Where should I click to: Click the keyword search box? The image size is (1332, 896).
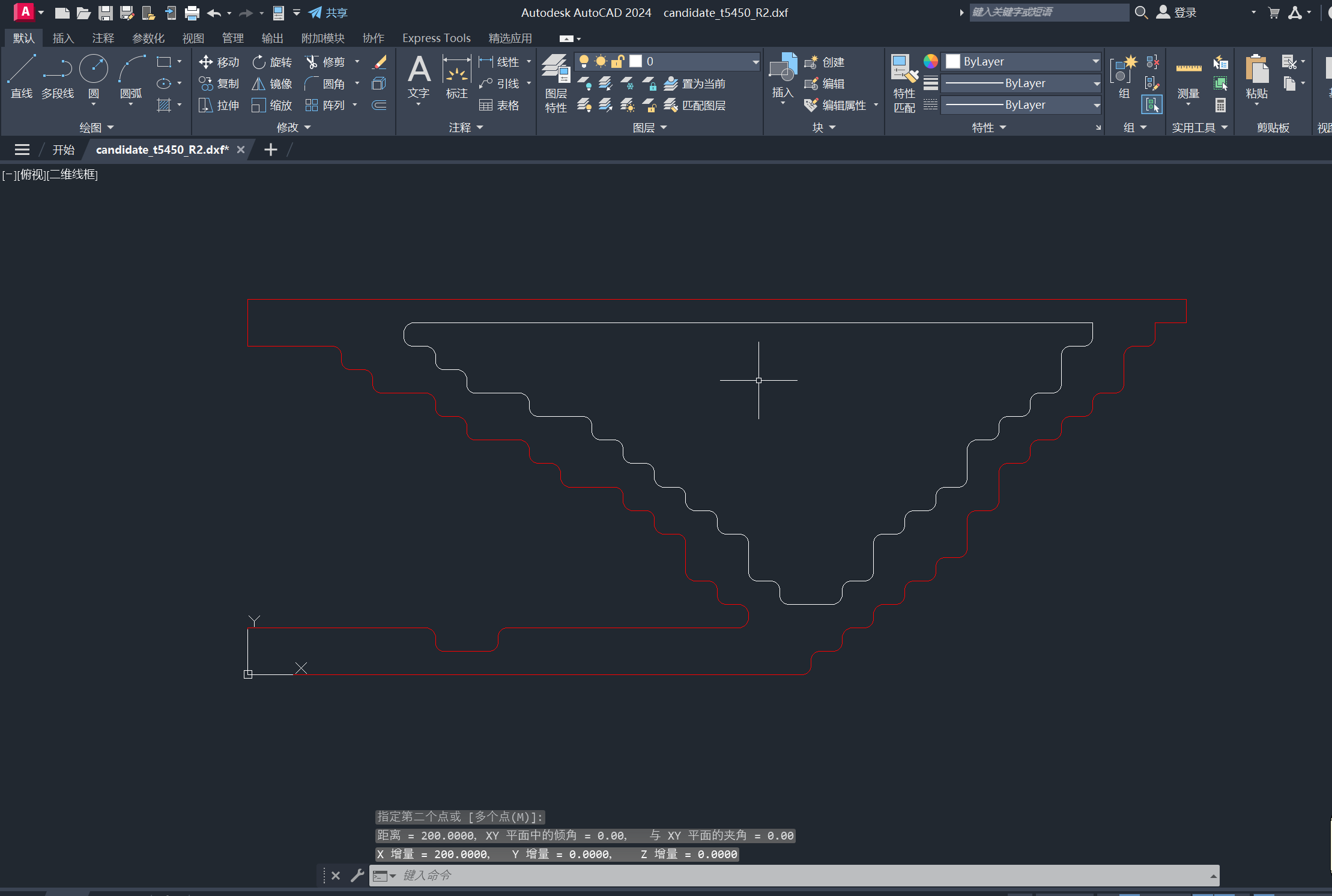tap(1049, 12)
